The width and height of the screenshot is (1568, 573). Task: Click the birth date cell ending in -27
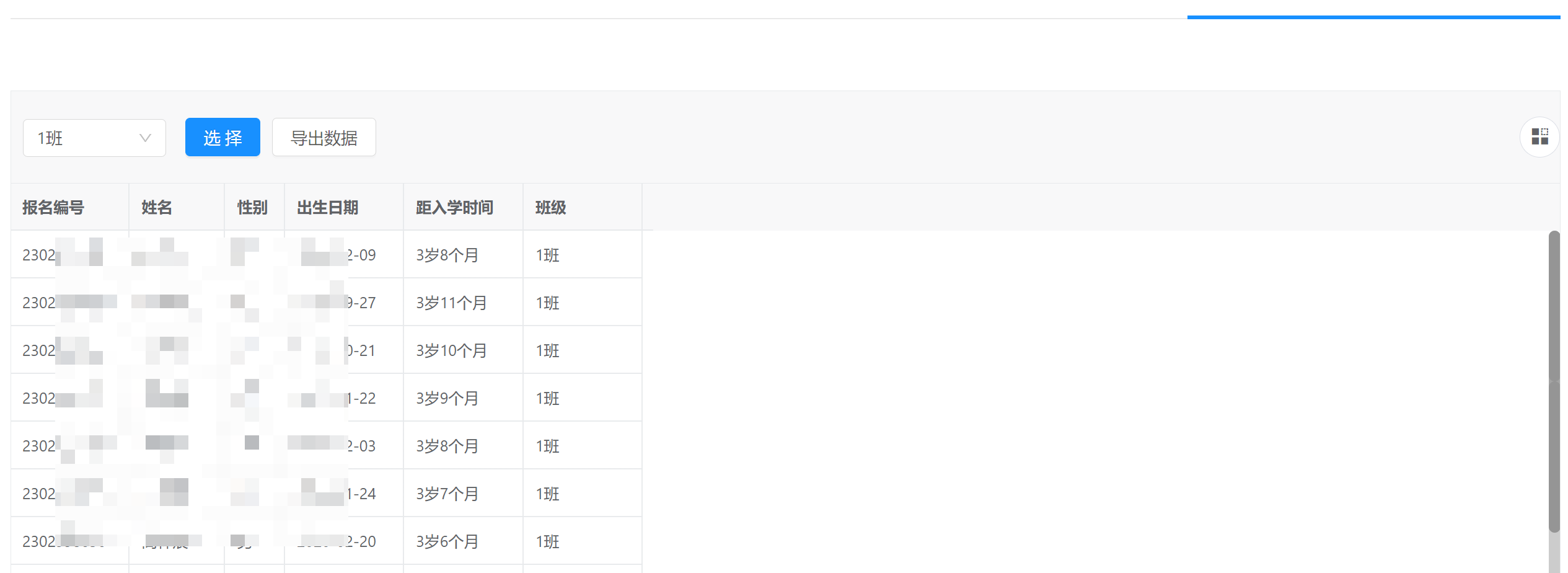pyautogui.click(x=344, y=302)
